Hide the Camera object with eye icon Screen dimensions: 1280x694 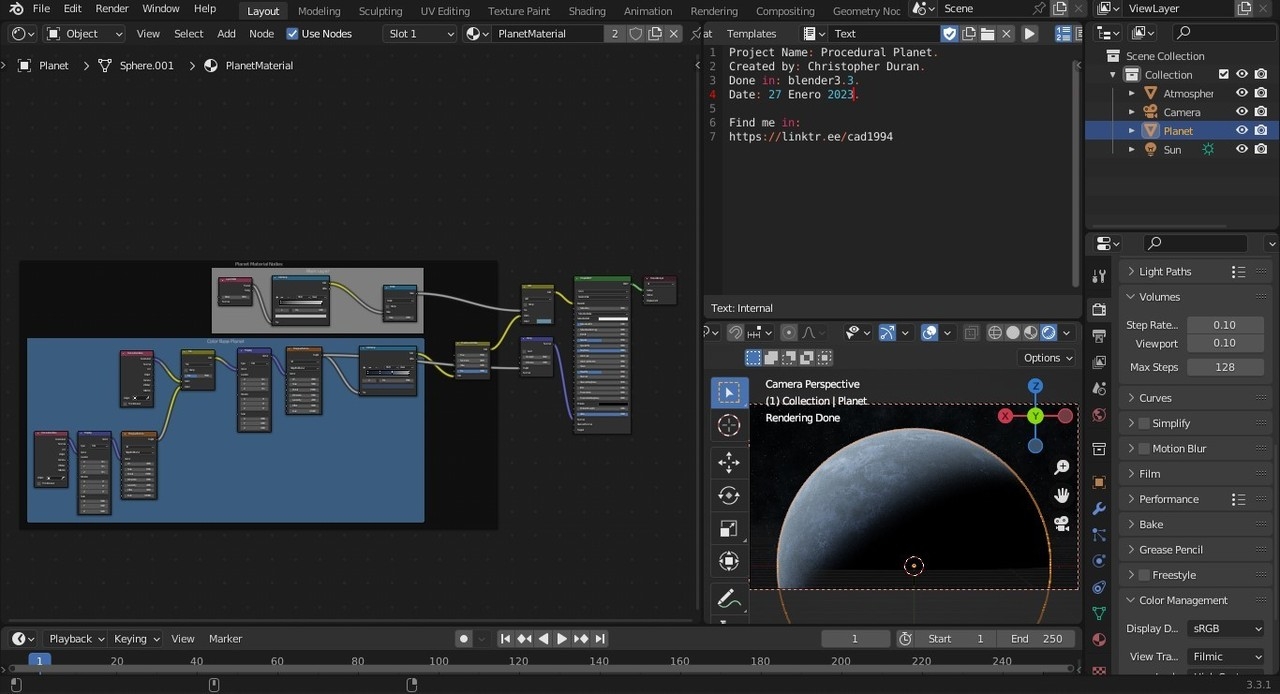tap(1242, 112)
